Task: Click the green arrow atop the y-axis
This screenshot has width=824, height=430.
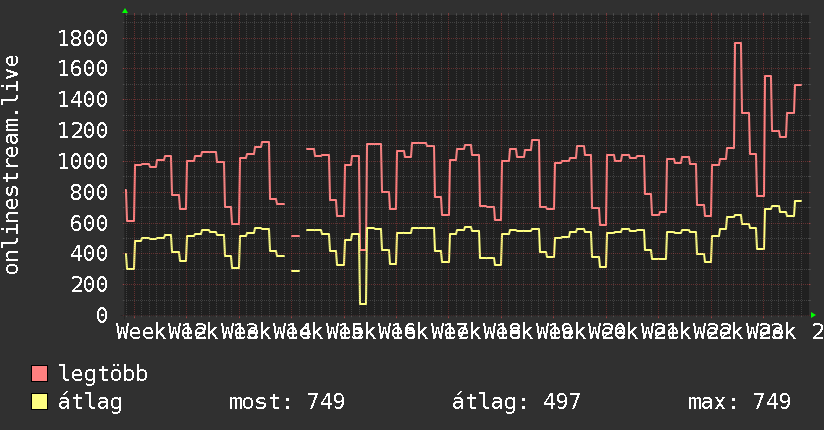Action: pos(125,11)
